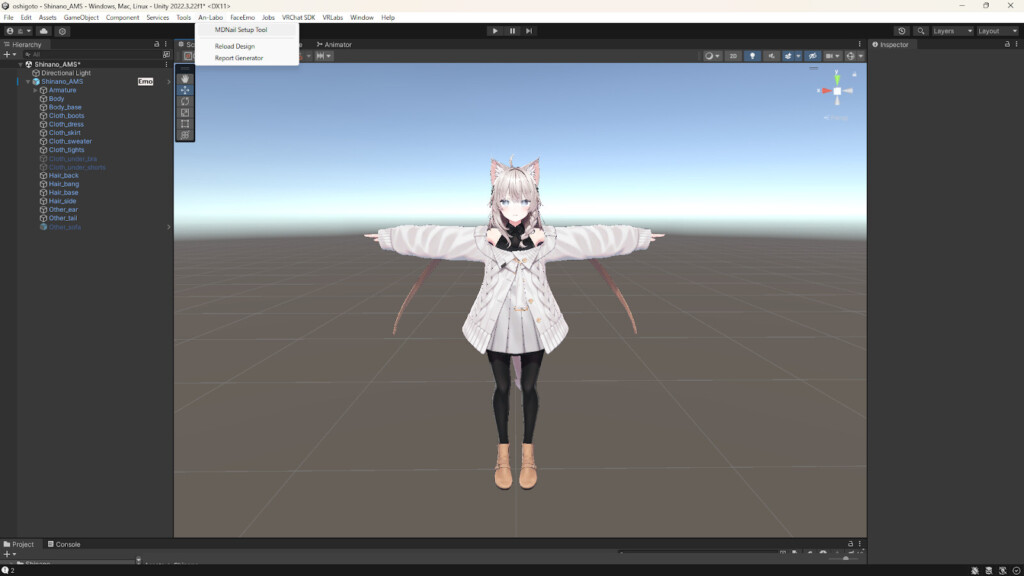Viewport: 1024px width, 576px height.
Task: Open Inspector panel three-dot menu
Action: [1016, 44]
